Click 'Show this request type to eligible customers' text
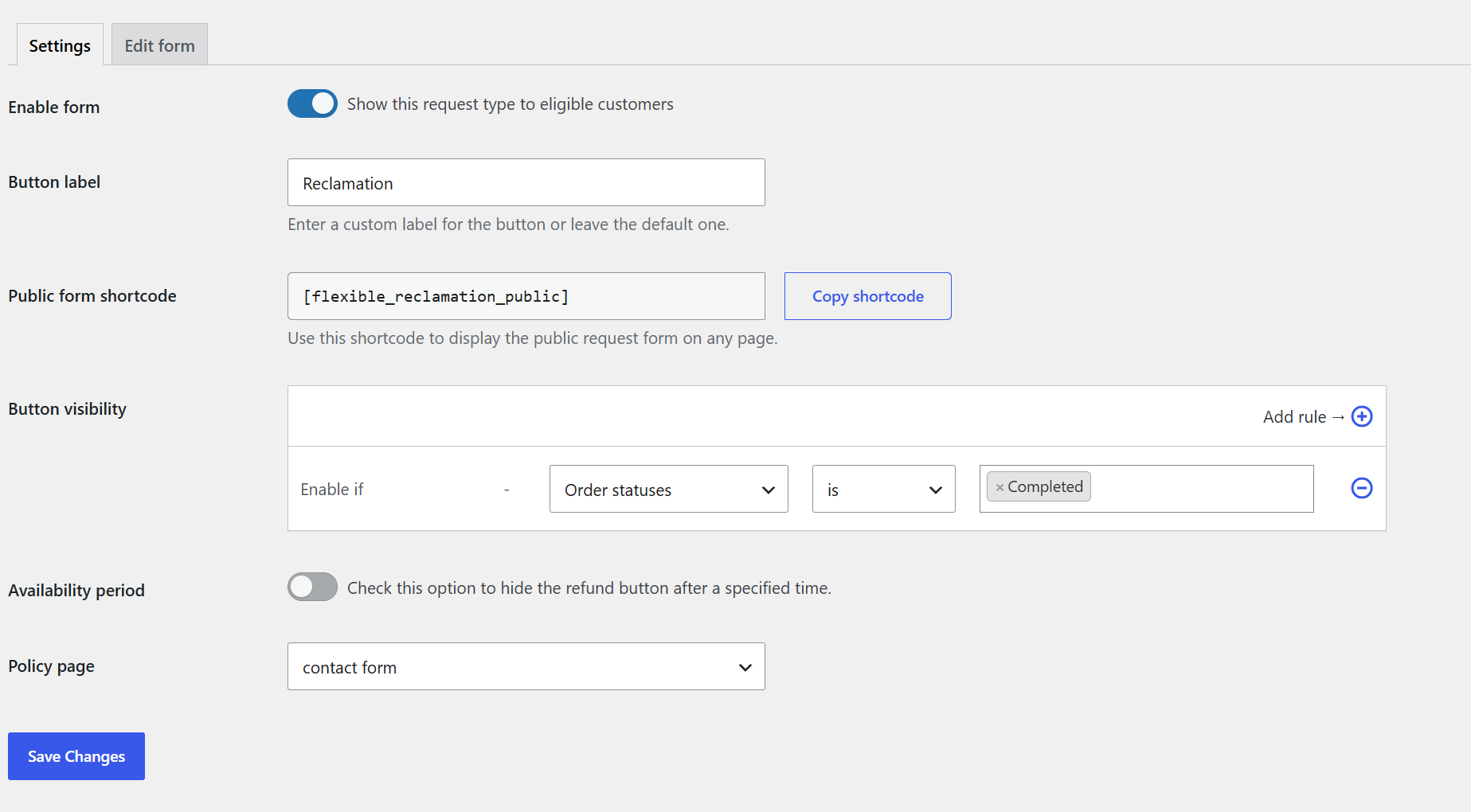Viewport: 1471px width, 812px height. click(511, 104)
